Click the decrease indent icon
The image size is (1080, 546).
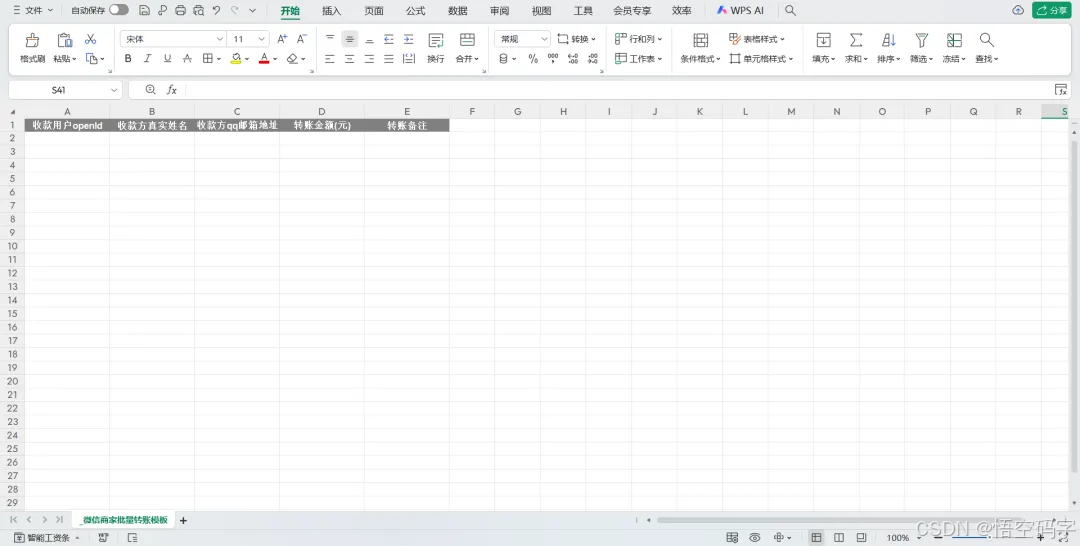coord(388,39)
